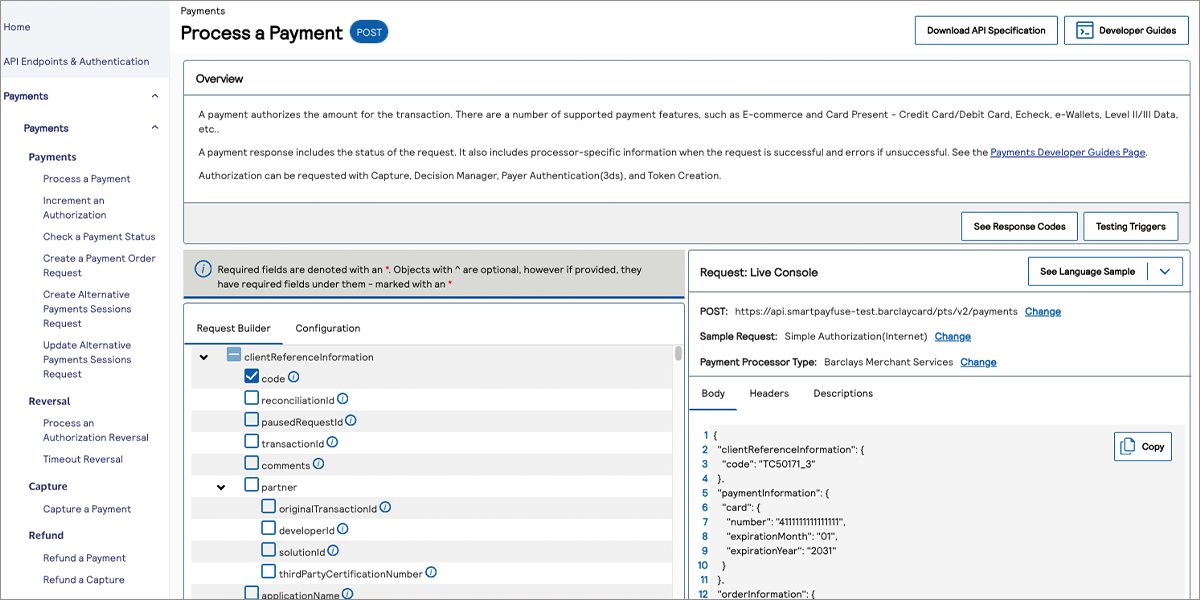The width and height of the screenshot is (1200, 600).
Task: Switch to the Configuration tab
Action: click(x=327, y=328)
